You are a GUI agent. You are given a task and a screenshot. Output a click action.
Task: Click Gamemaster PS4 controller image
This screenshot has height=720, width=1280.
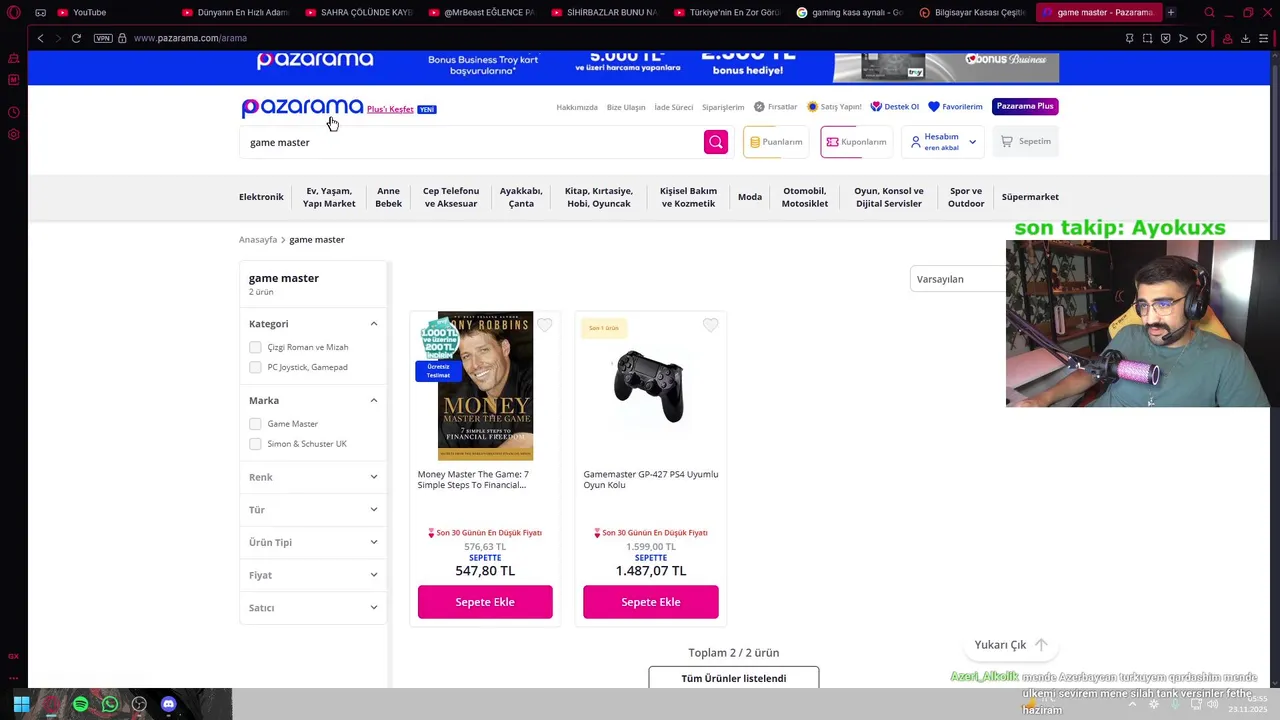pyautogui.click(x=650, y=386)
